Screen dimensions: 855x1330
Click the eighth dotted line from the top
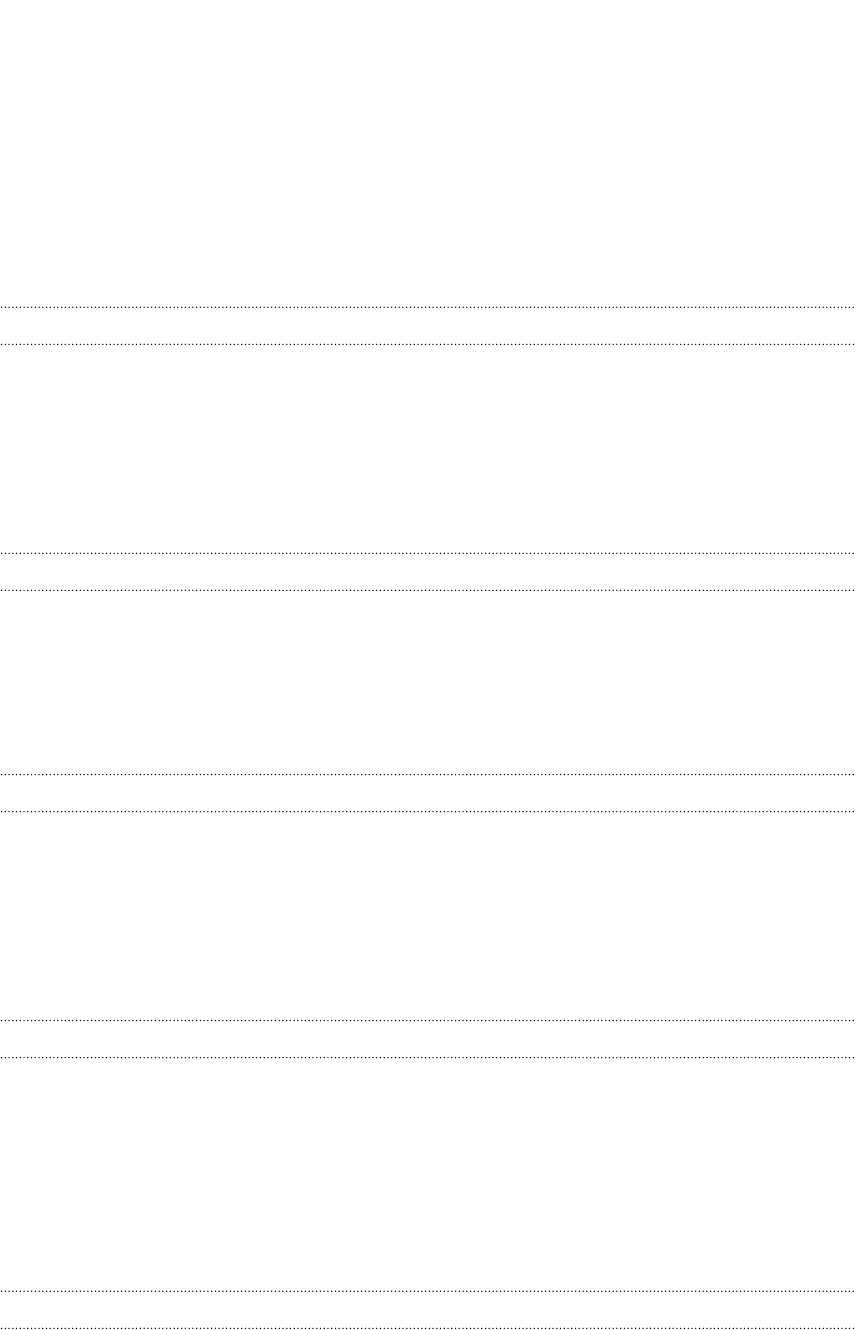tap(427, 1057)
